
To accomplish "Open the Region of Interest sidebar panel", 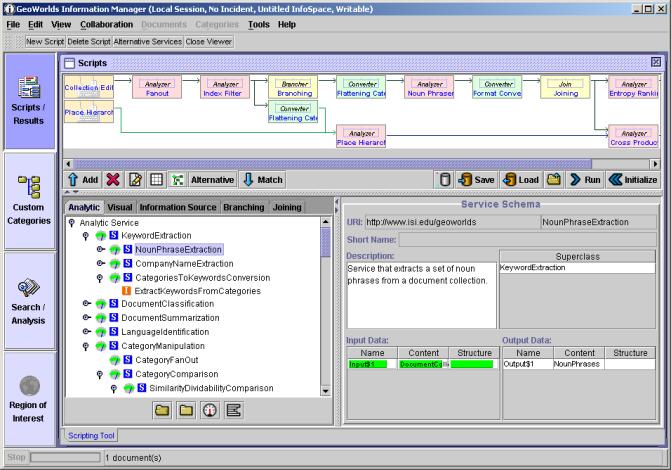I will pos(30,399).
